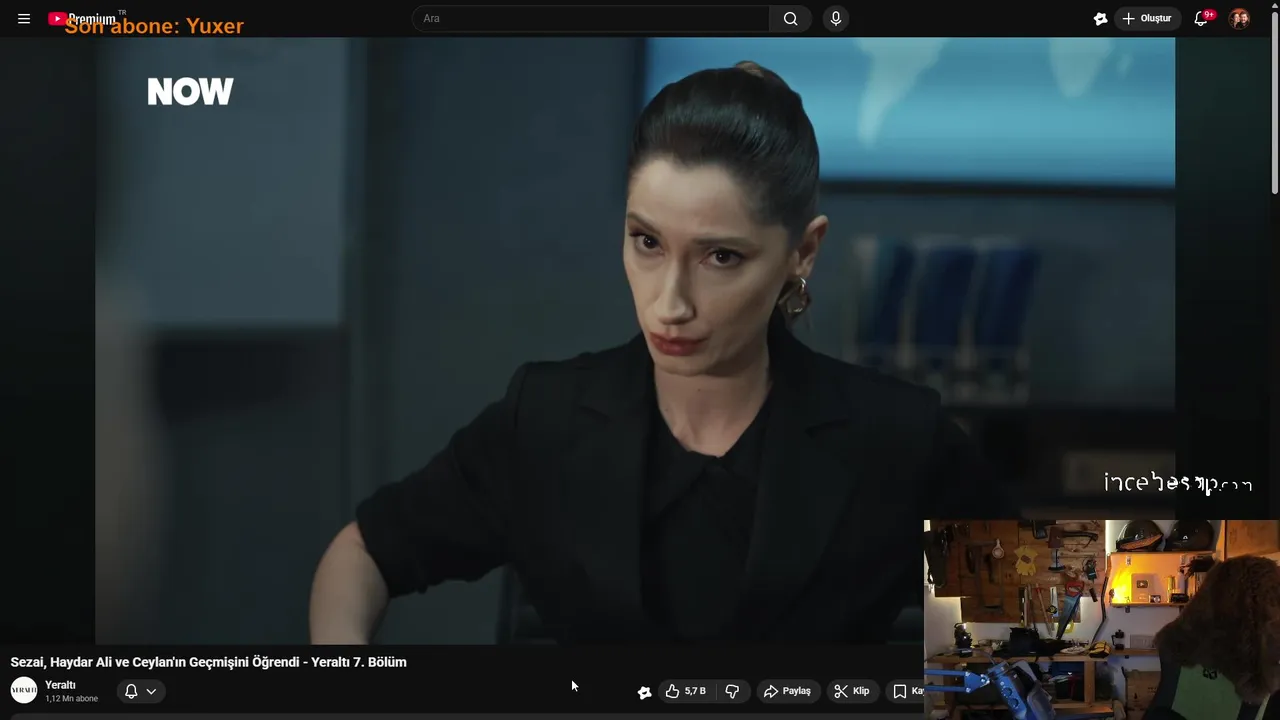
Task: Open the hamburger guide menu
Action: click(24, 19)
